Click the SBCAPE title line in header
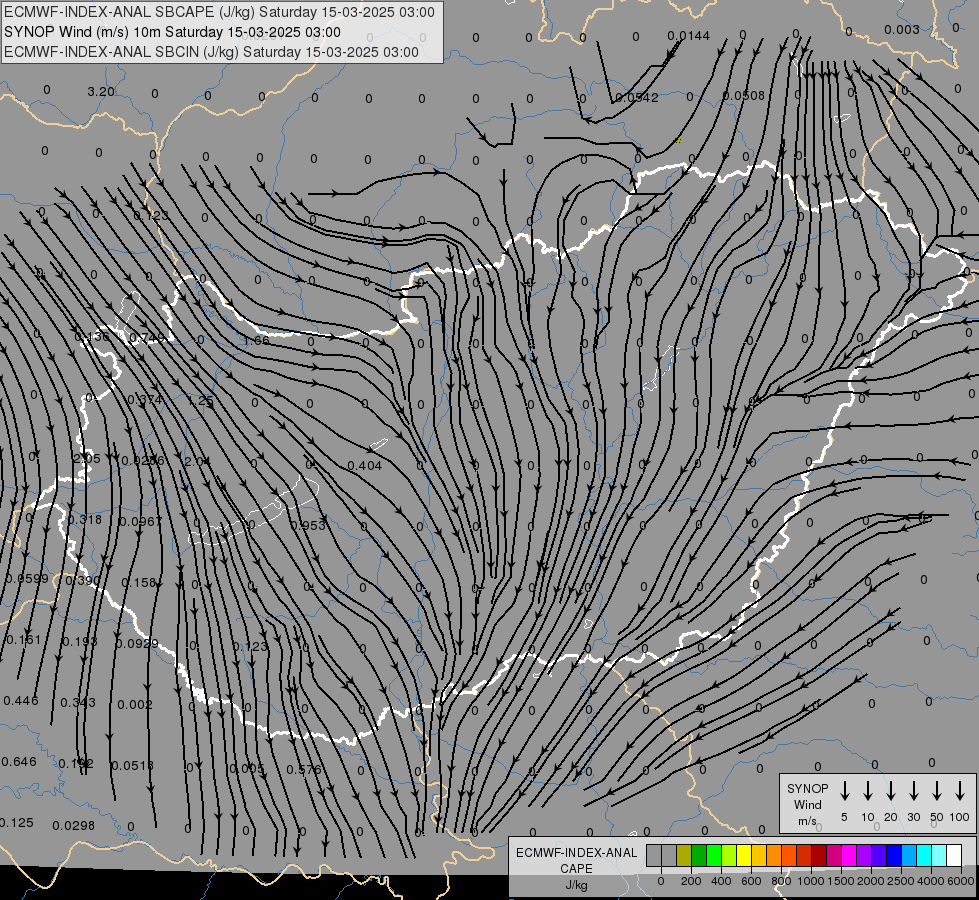 click(x=219, y=12)
